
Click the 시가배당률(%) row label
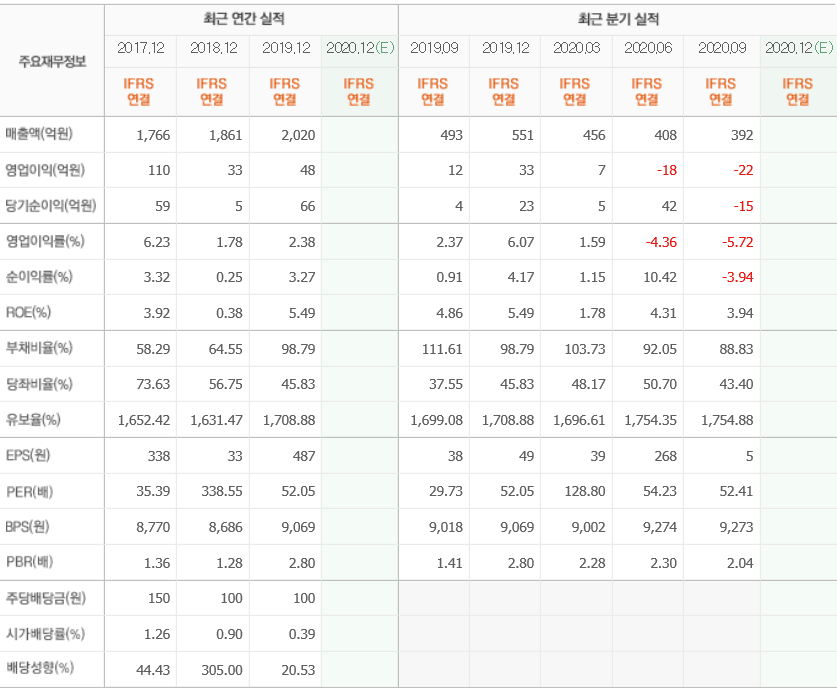[x=45, y=634]
